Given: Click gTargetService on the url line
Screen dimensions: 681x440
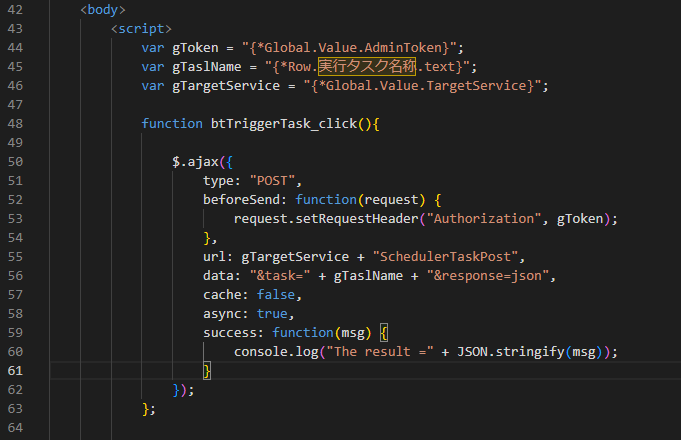Looking at the screenshot, I should click(x=295, y=257).
